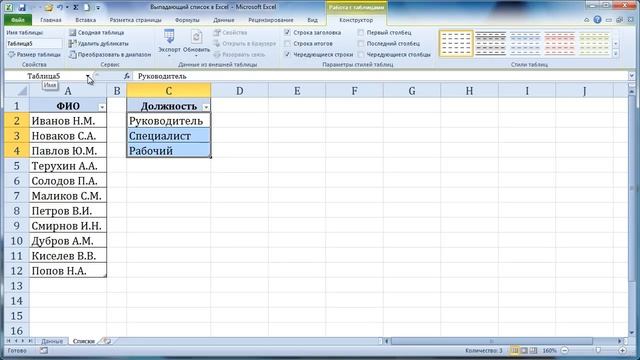Viewport: 640px width, 360px height.
Task: Click the Open folder icon in quick access toolbar
Action: coord(49,7)
